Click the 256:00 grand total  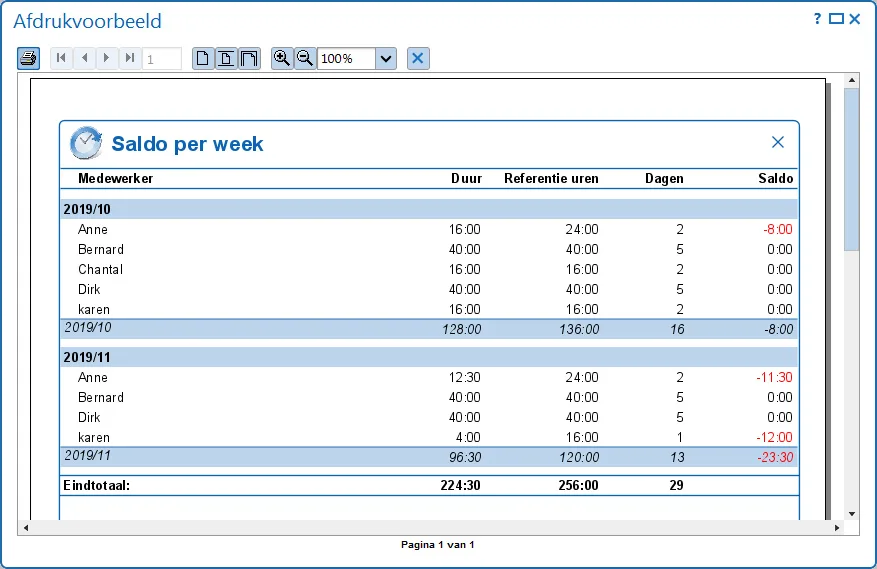(x=578, y=485)
